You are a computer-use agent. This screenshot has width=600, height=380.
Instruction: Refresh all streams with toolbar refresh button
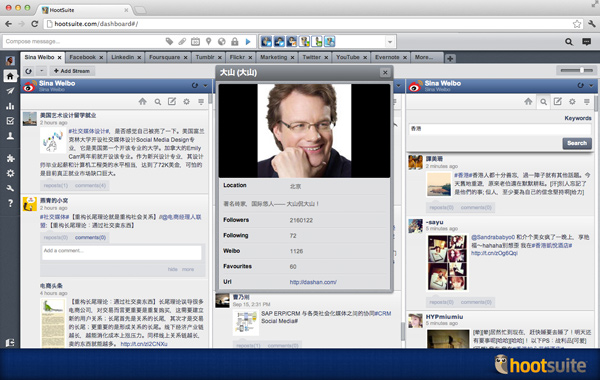tap(29, 71)
